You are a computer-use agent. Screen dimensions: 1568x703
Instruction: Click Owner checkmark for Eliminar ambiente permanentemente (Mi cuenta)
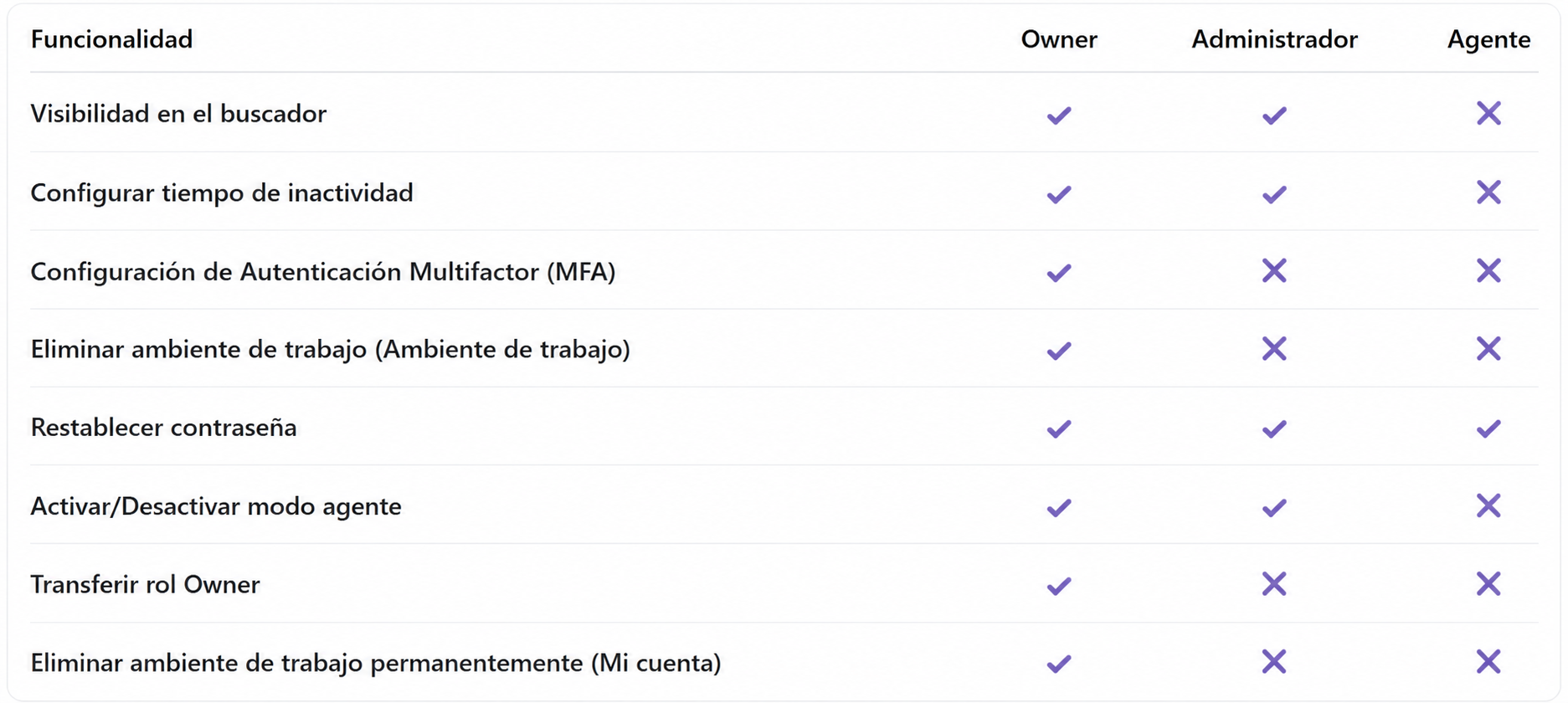pyautogui.click(x=1059, y=664)
